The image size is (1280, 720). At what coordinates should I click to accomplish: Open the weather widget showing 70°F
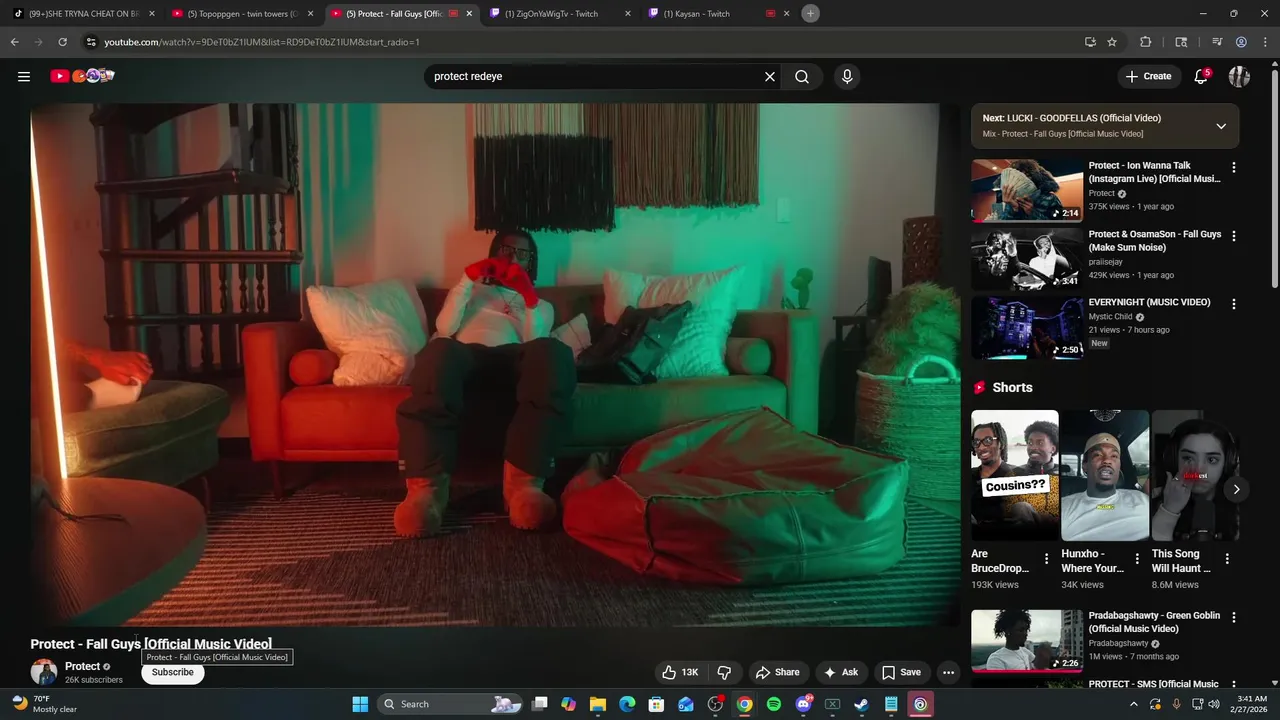pos(44,704)
